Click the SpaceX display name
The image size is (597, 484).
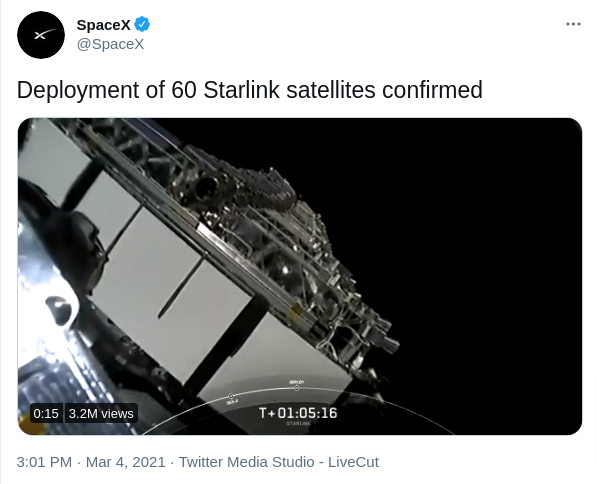104,25
